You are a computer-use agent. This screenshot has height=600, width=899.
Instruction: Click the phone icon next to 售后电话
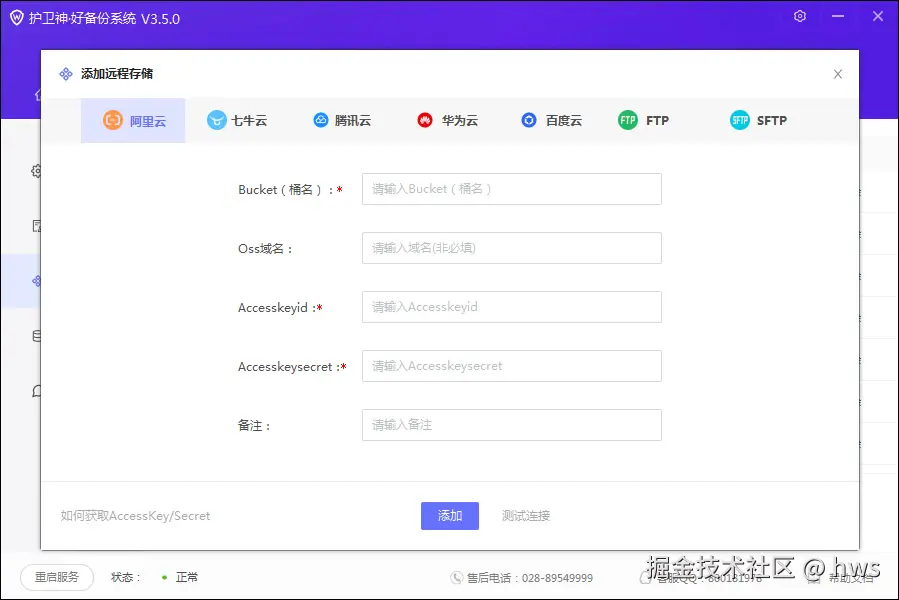459,577
